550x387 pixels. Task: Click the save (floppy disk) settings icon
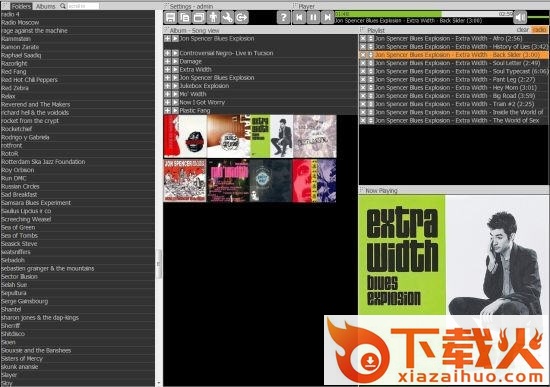pyautogui.click(x=170, y=17)
